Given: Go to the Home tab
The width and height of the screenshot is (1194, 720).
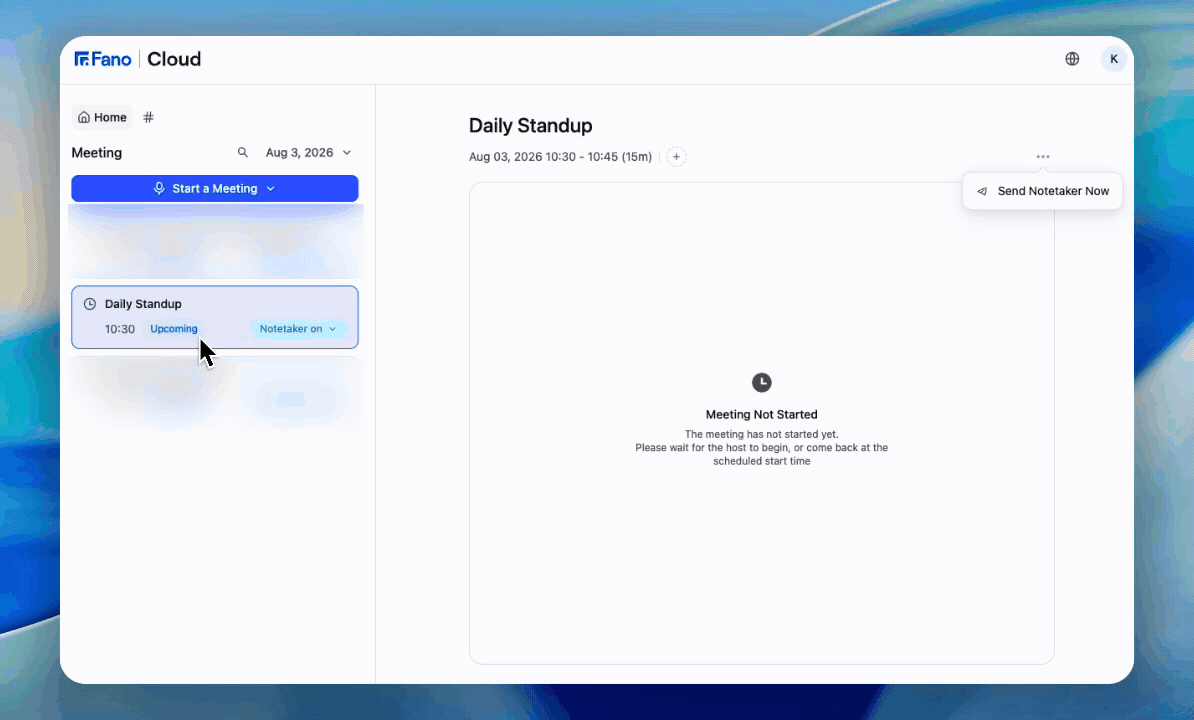Looking at the screenshot, I should pos(102,117).
